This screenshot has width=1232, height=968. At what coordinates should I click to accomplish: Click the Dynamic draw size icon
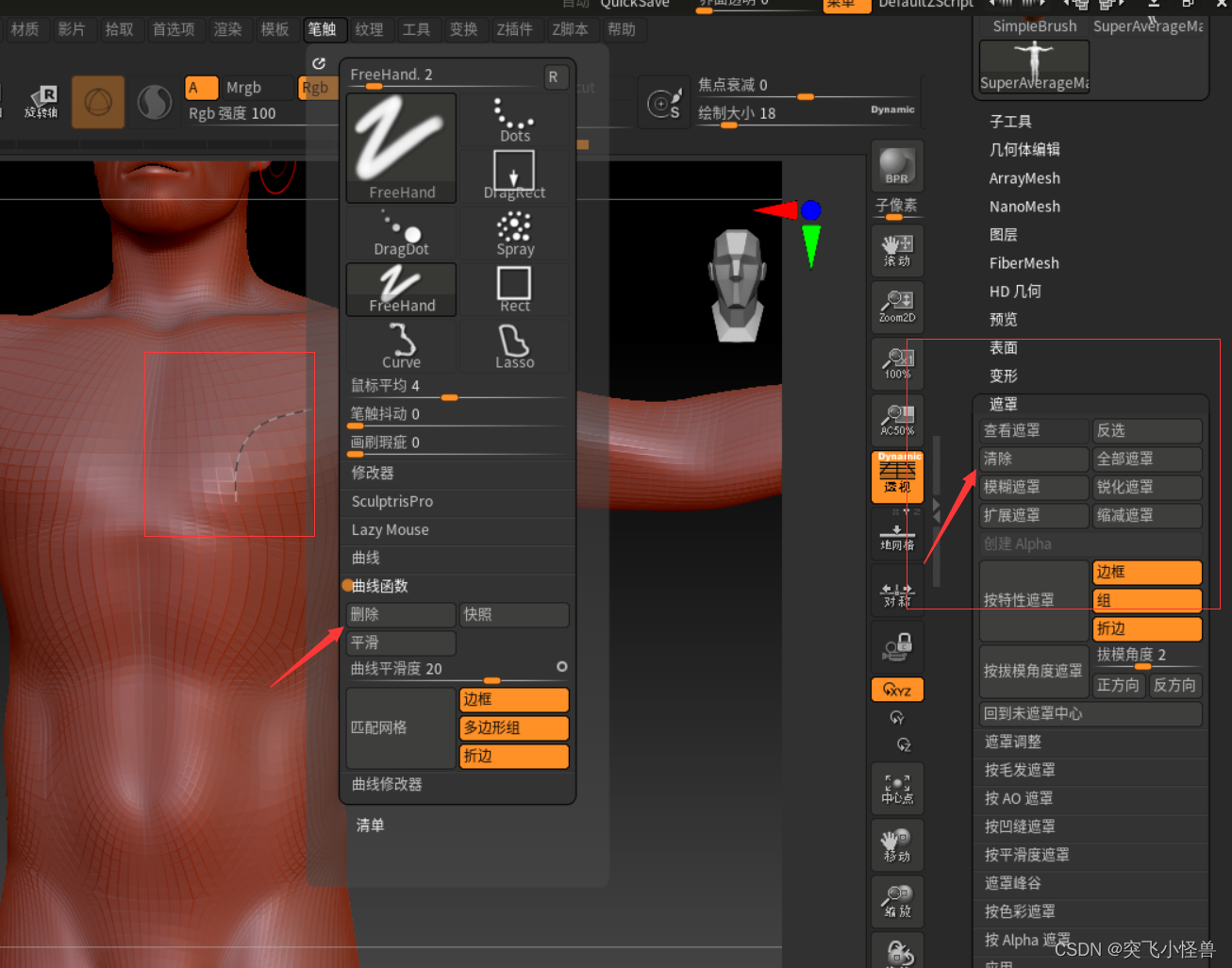[x=664, y=104]
